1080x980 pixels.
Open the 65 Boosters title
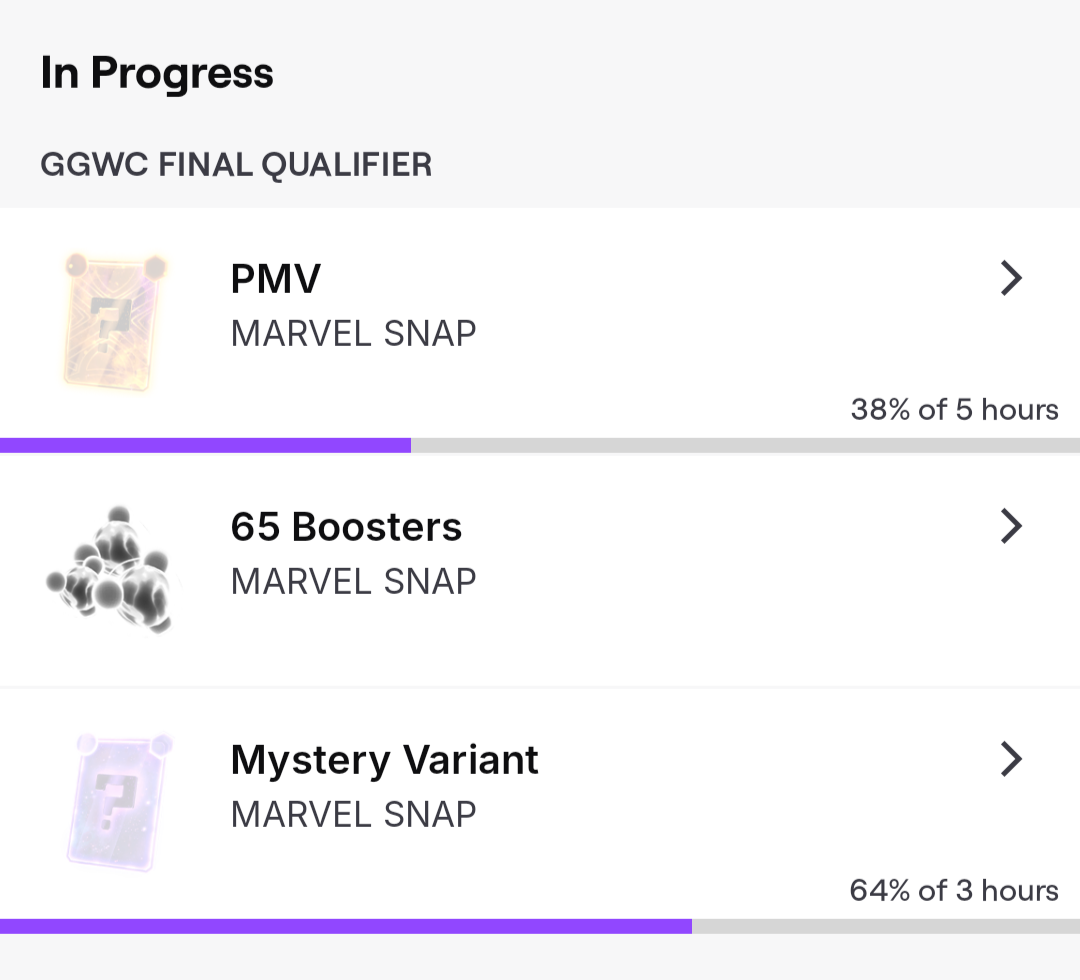346,527
